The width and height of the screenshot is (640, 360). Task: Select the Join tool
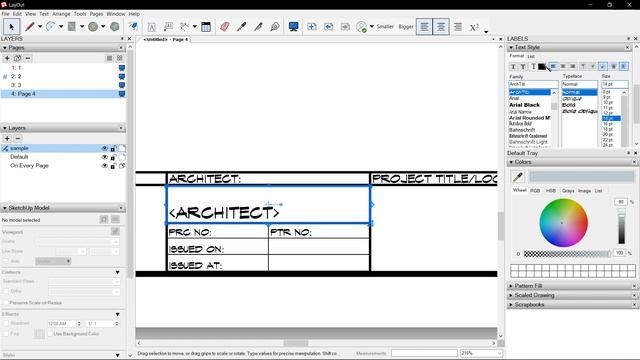click(275, 27)
